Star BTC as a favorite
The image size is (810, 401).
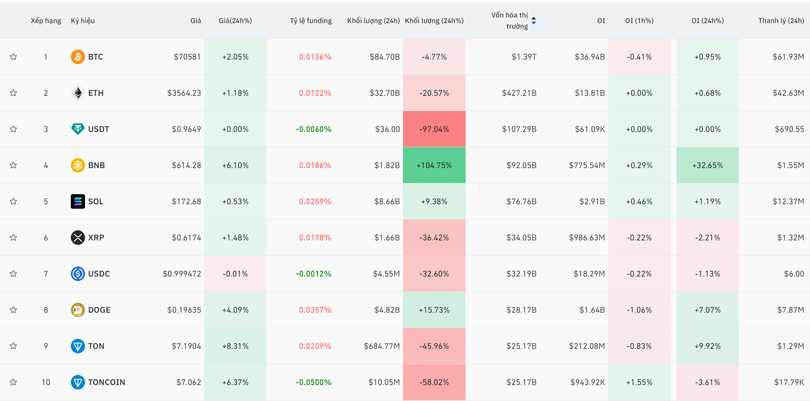click(13, 57)
